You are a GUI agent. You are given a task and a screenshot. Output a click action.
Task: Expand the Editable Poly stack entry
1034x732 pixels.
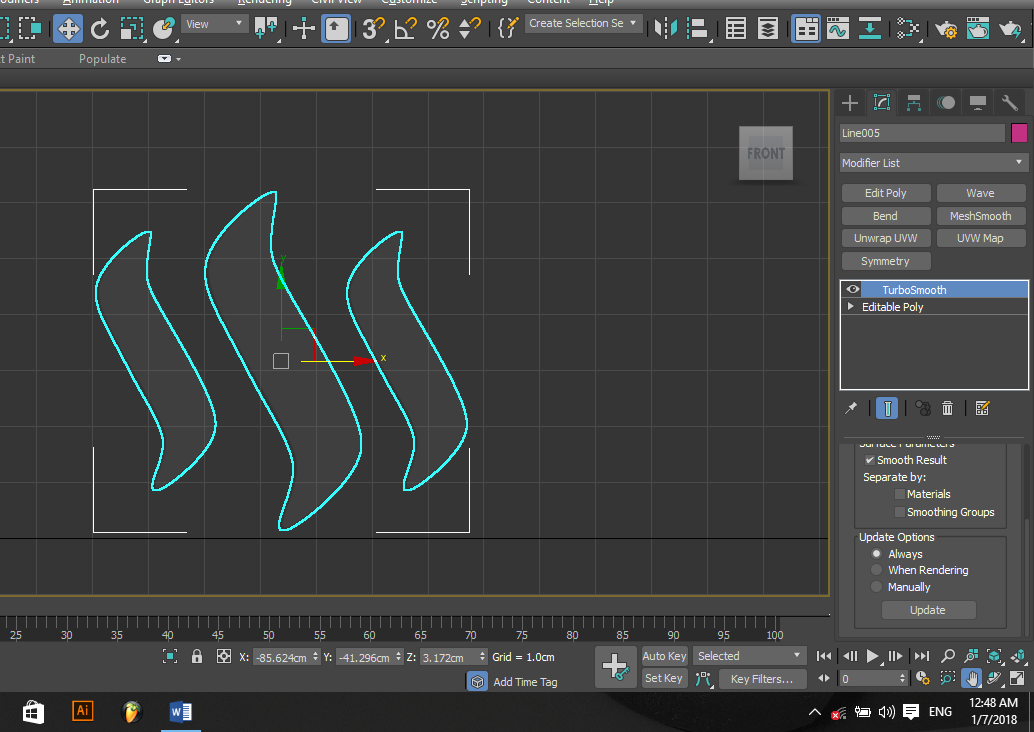point(851,307)
